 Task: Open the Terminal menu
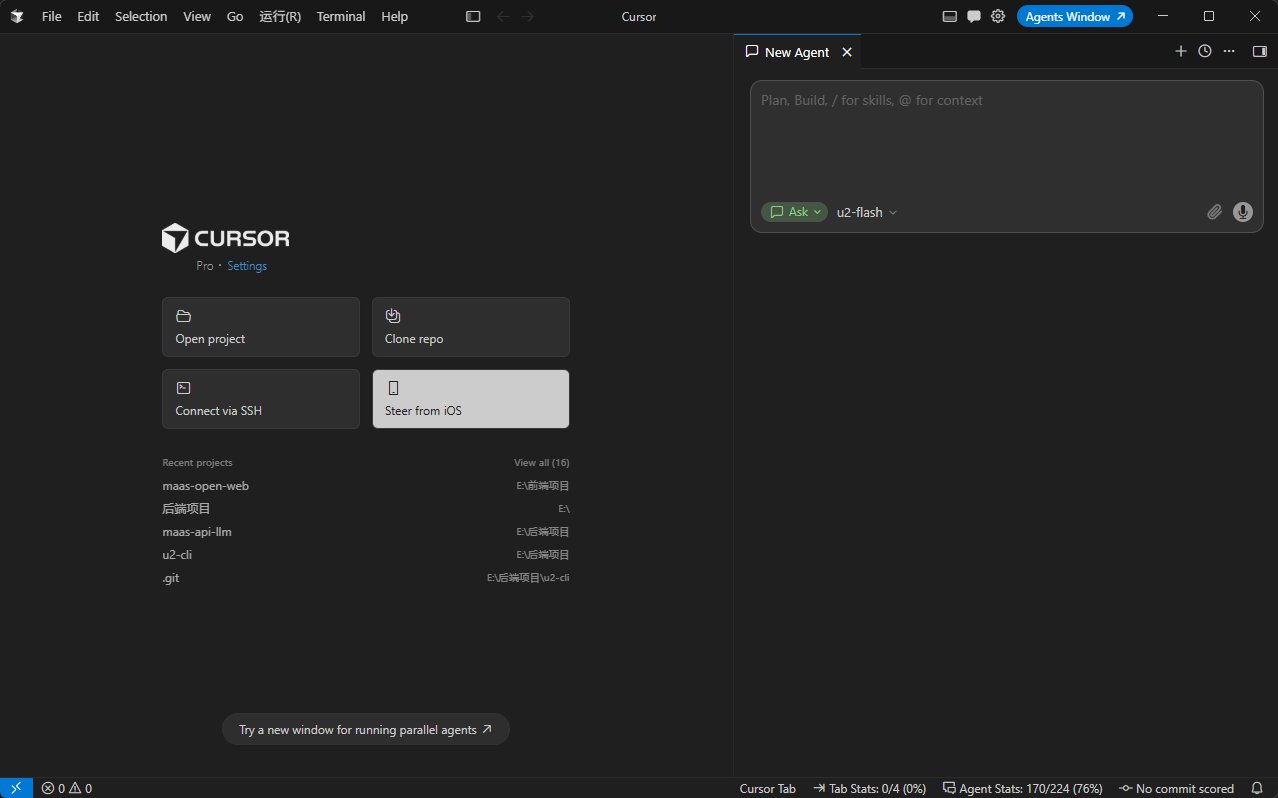coord(341,16)
